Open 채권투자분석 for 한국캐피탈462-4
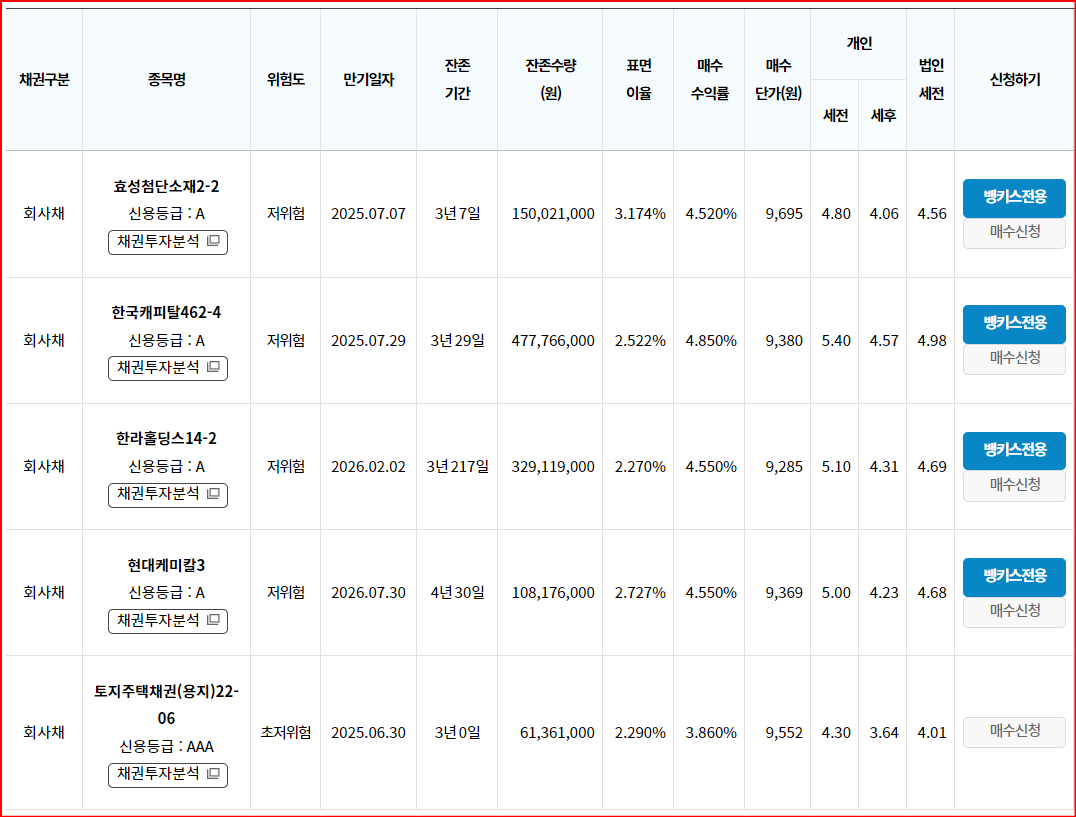This screenshot has height=817, width=1076. (x=167, y=368)
